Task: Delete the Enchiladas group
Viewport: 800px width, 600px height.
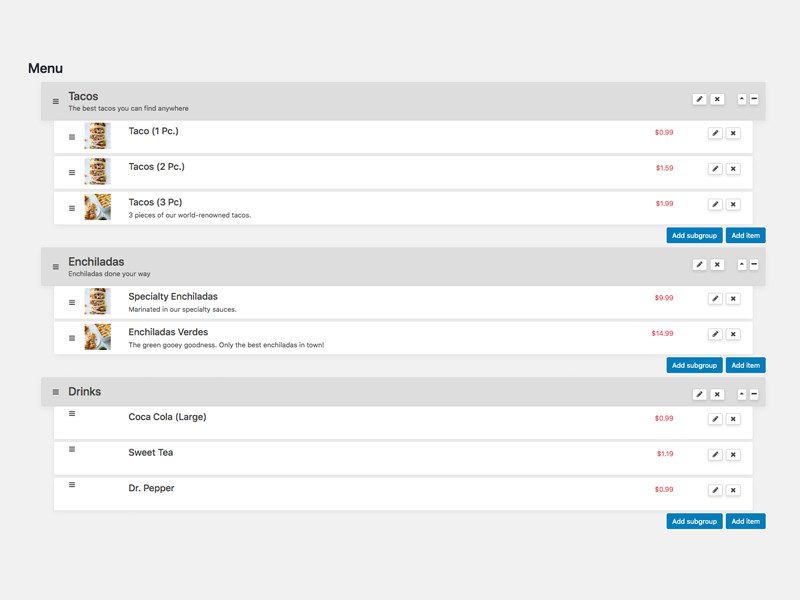Action: (717, 265)
